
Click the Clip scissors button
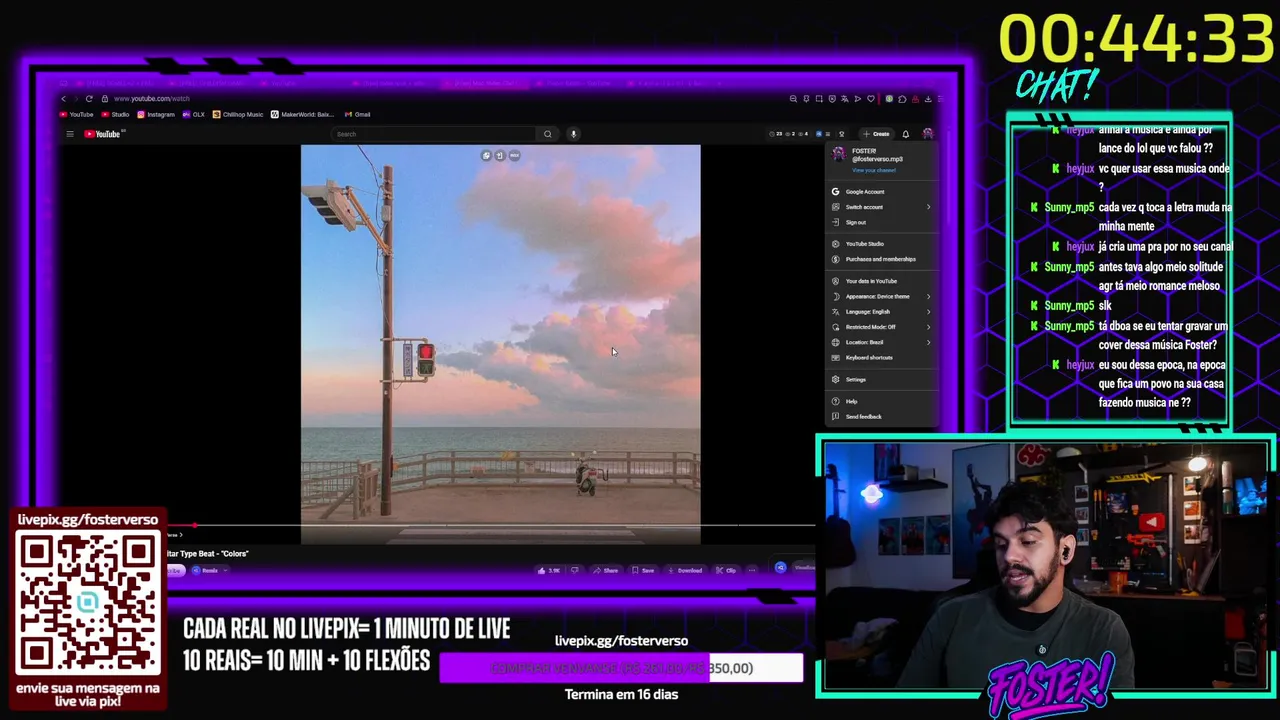[726, 570]
